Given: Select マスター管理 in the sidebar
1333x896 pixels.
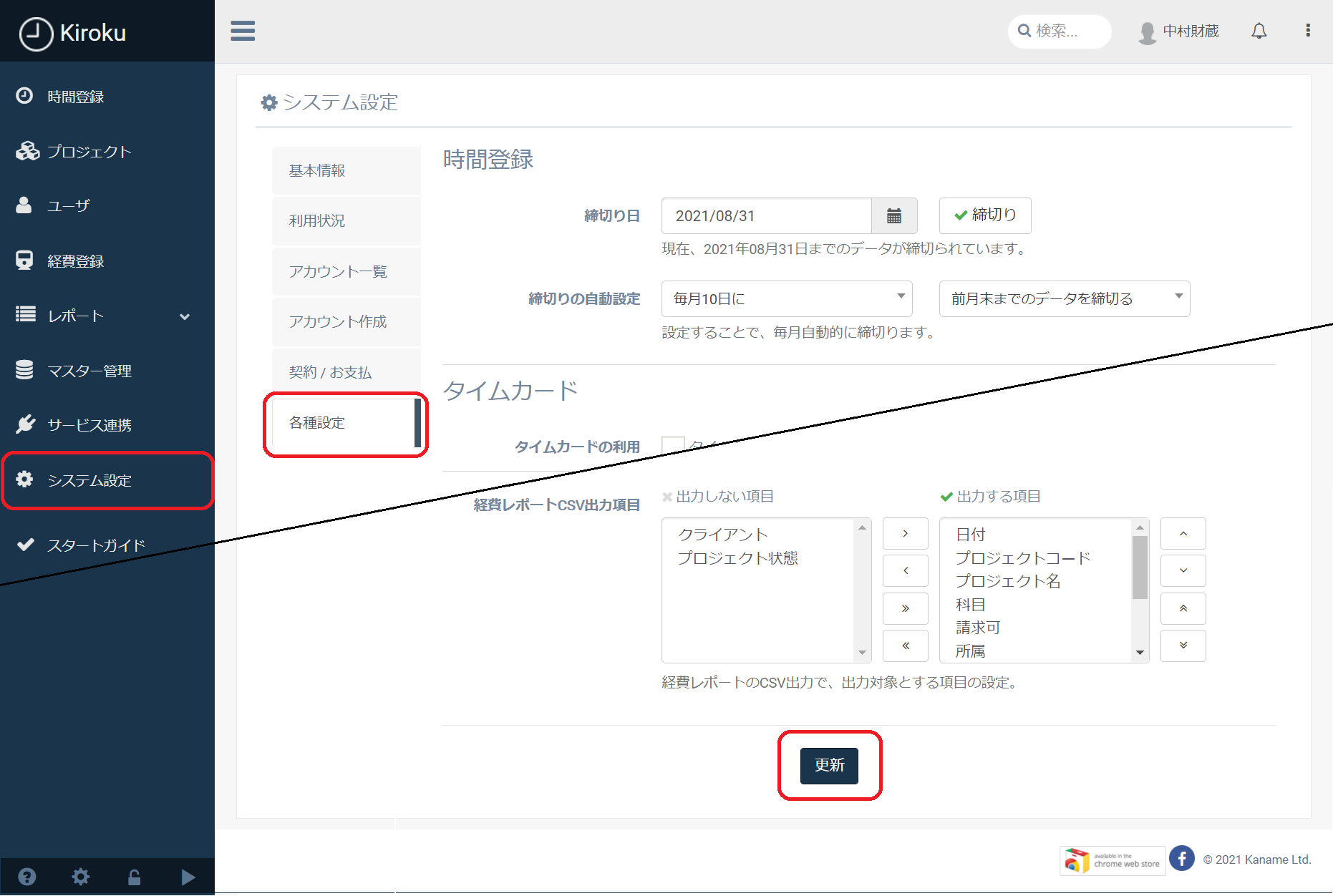Looking at the screenshot, I should [x=89, y=371].
